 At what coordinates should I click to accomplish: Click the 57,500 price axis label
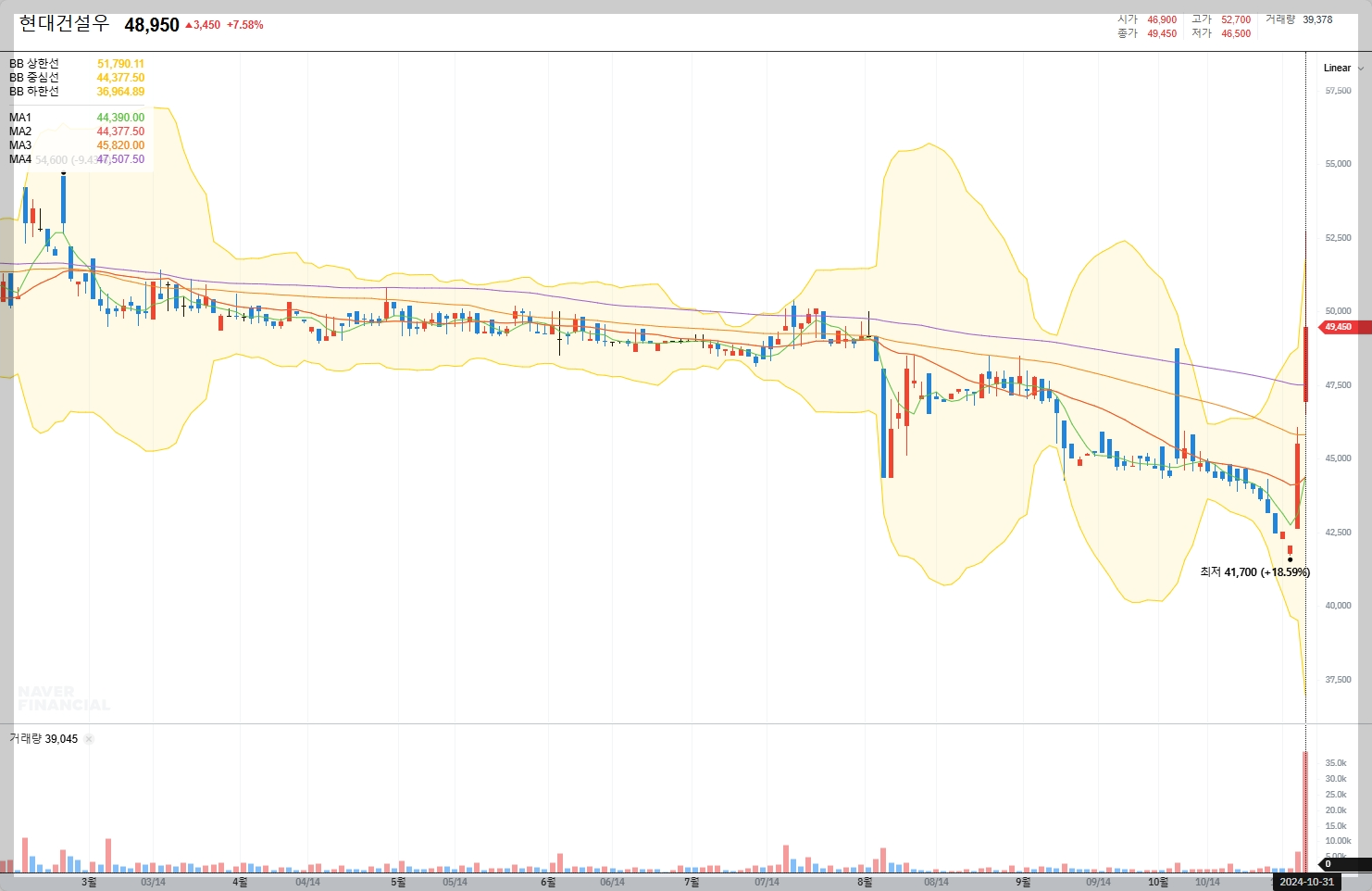tap(1338, 91)
